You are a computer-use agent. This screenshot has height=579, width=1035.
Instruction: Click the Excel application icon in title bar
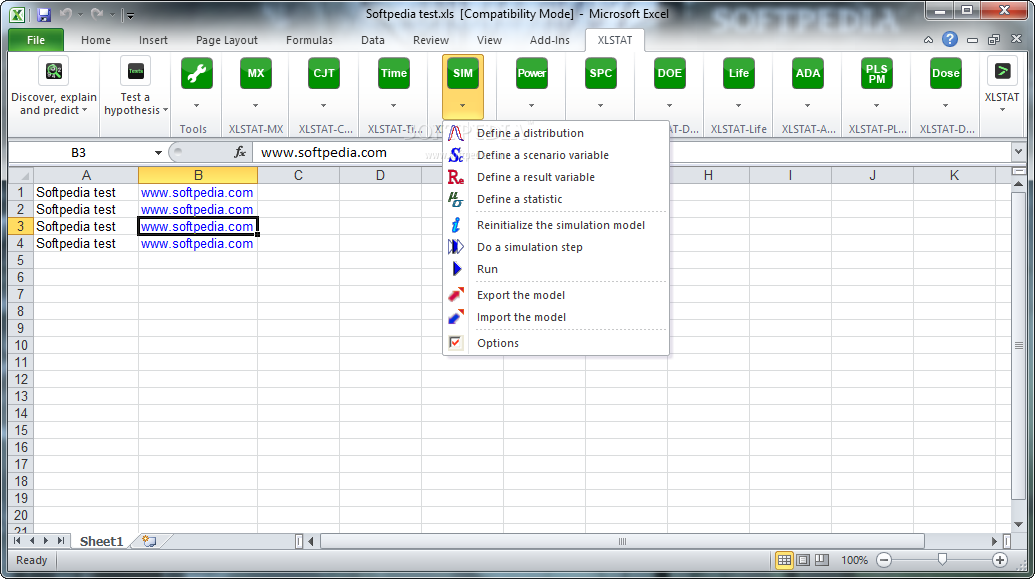pos(17,14)
